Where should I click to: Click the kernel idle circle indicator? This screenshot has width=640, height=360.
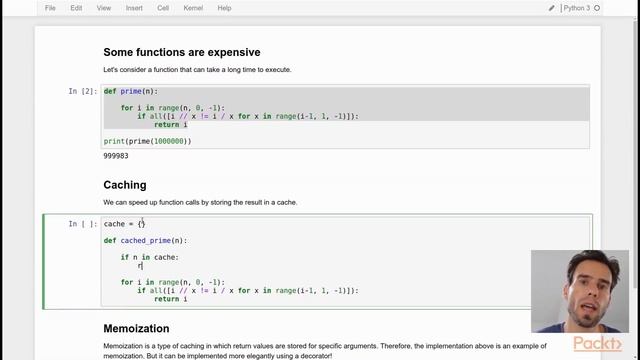point(597,8)
